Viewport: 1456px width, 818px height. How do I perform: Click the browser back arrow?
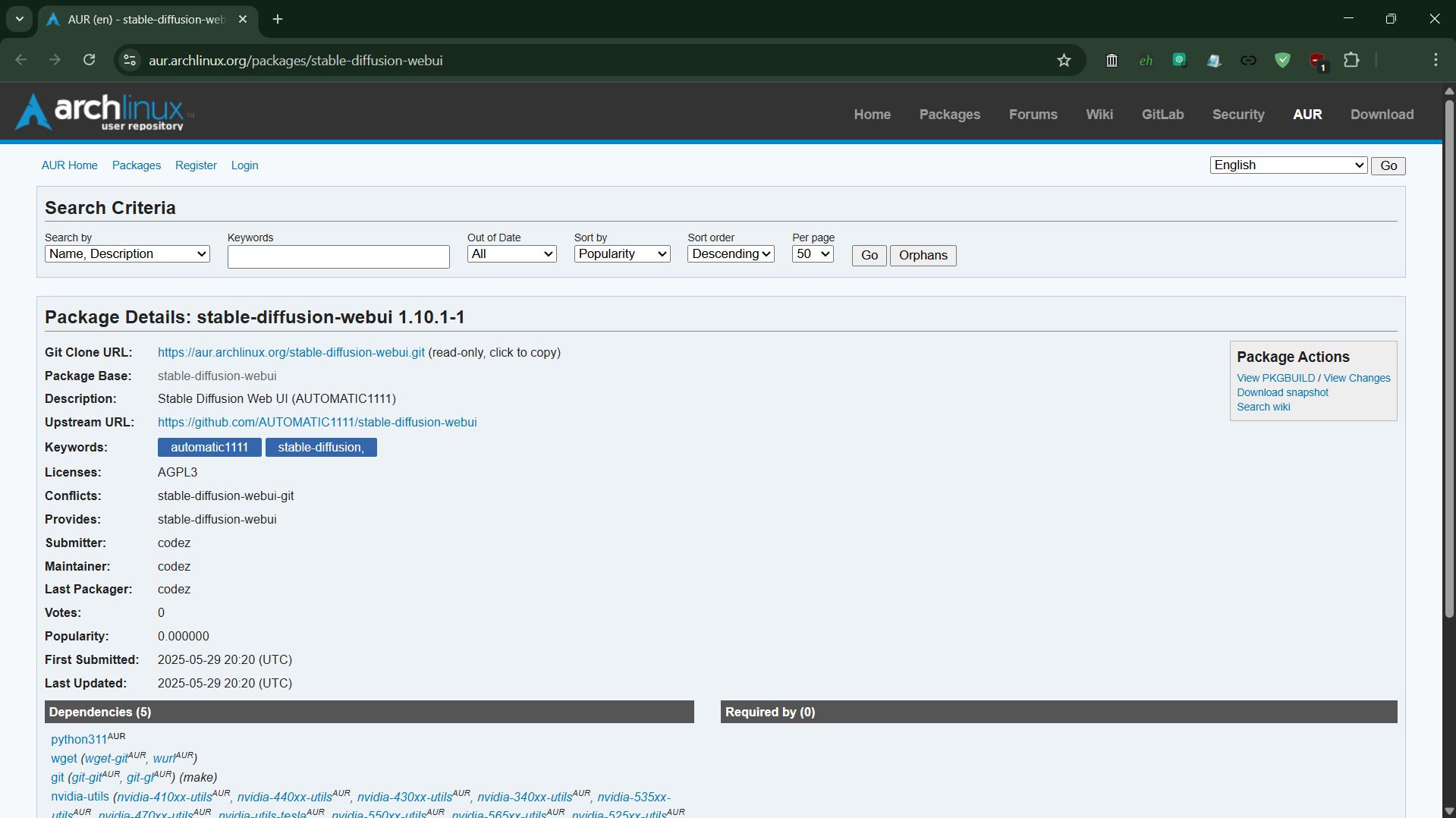click(21, 60)
